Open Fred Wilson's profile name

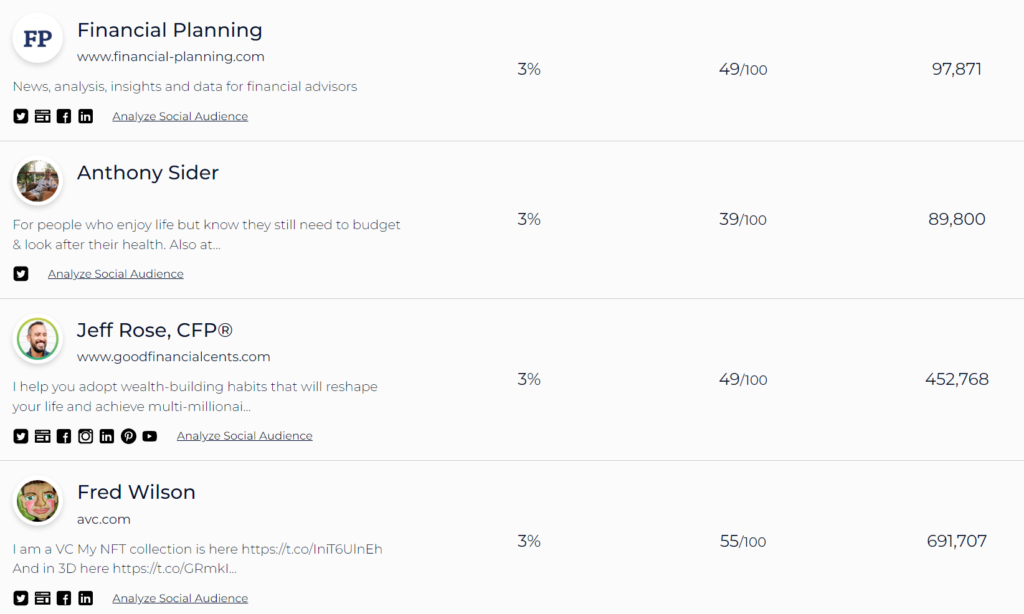pos(136,492)
